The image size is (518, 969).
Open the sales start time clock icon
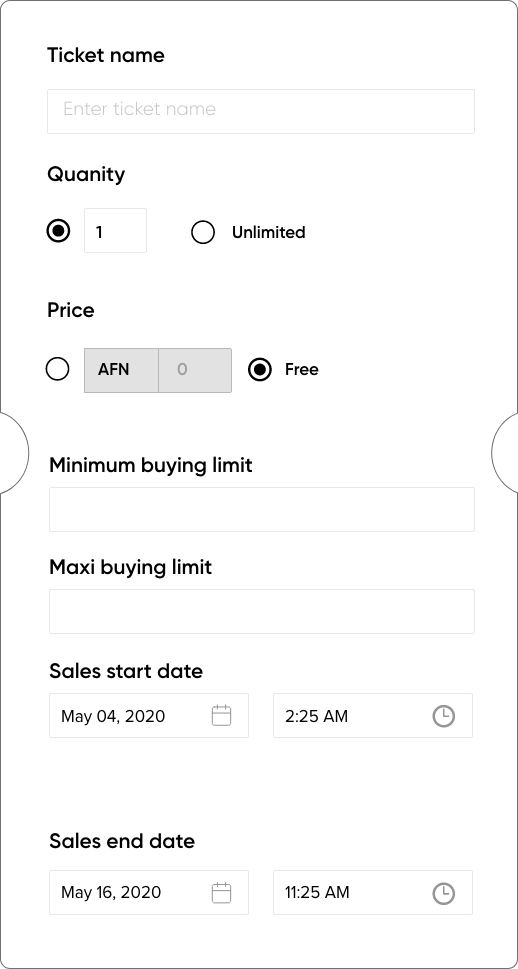443,716
